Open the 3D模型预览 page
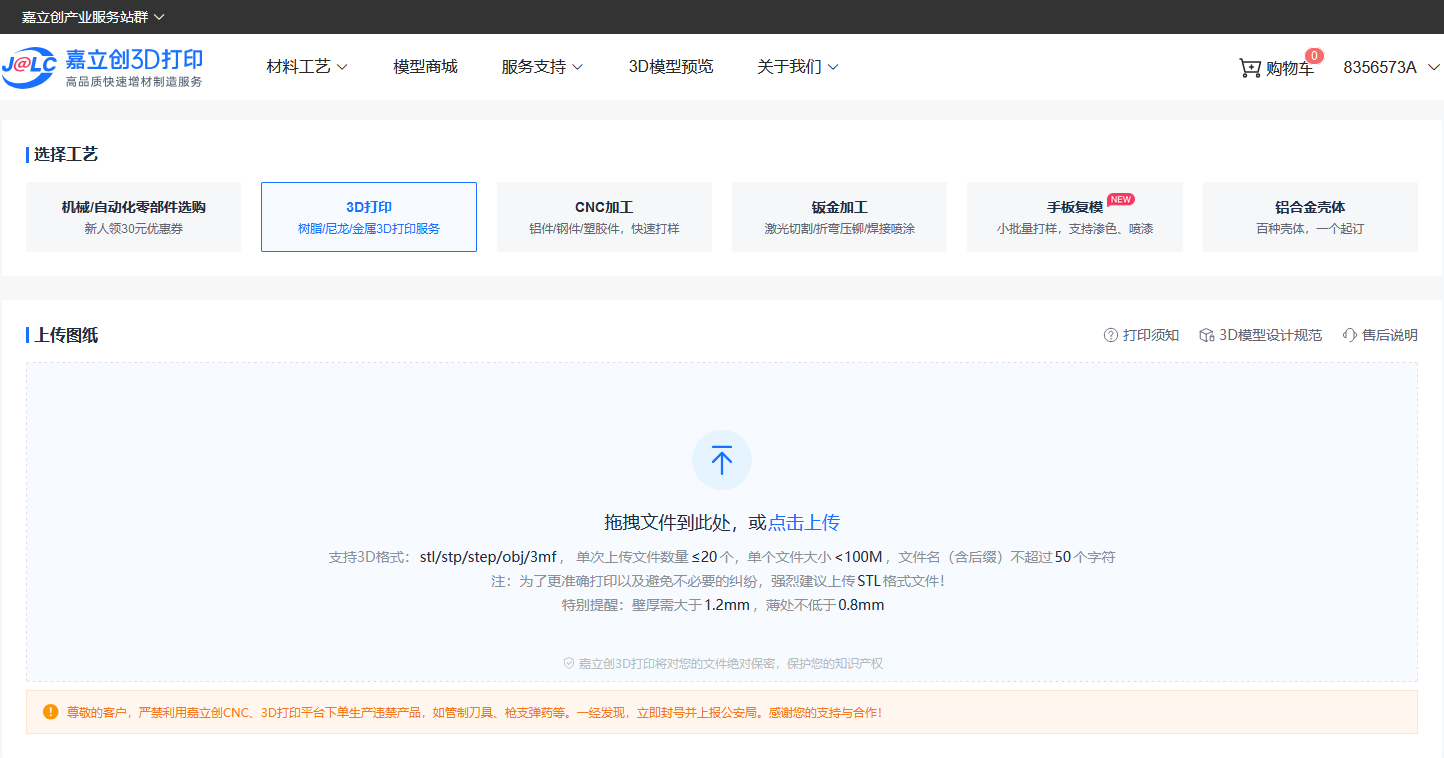1444x758 pixels. 671,67
